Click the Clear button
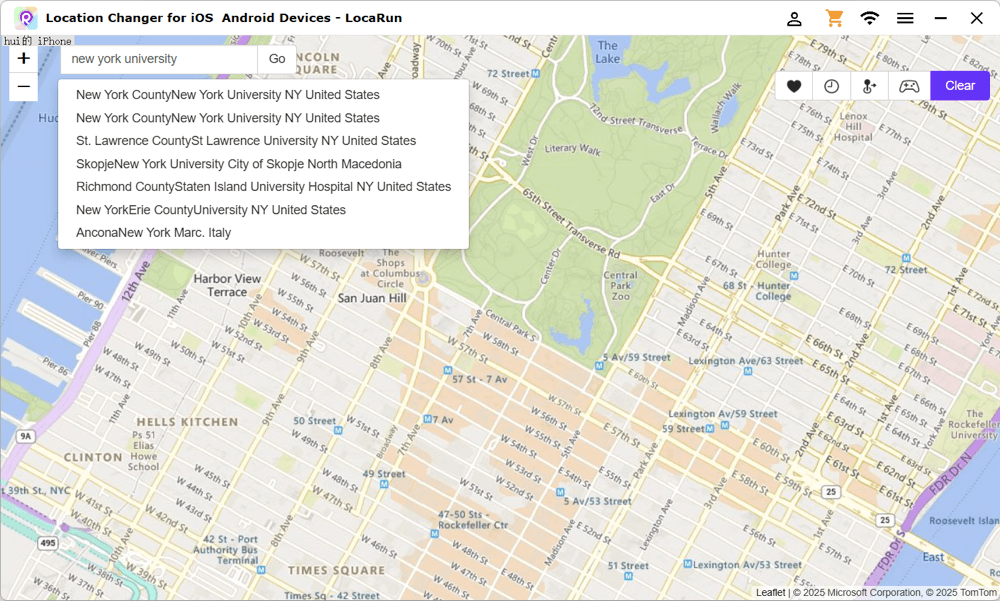 [x=960, y=86]
